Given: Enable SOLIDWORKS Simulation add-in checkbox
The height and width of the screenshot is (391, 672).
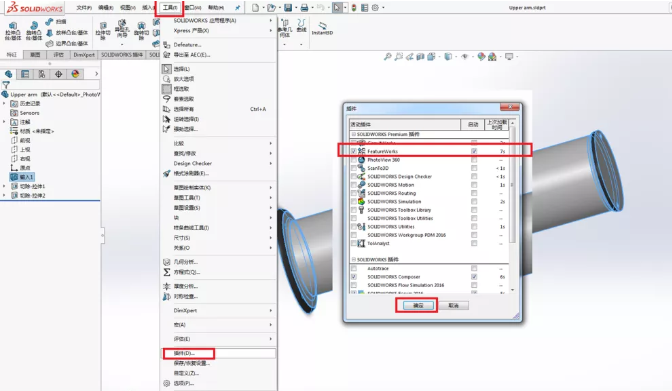Looking at the screenshot, I should [354, 202].
